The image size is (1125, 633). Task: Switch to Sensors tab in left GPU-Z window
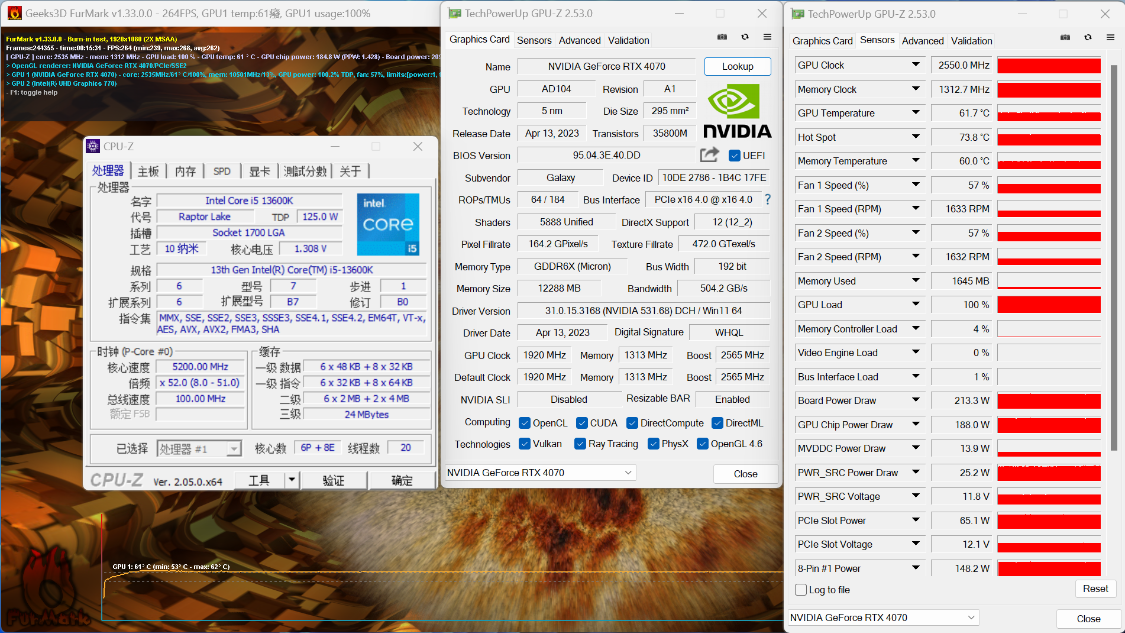click(535, 40)
